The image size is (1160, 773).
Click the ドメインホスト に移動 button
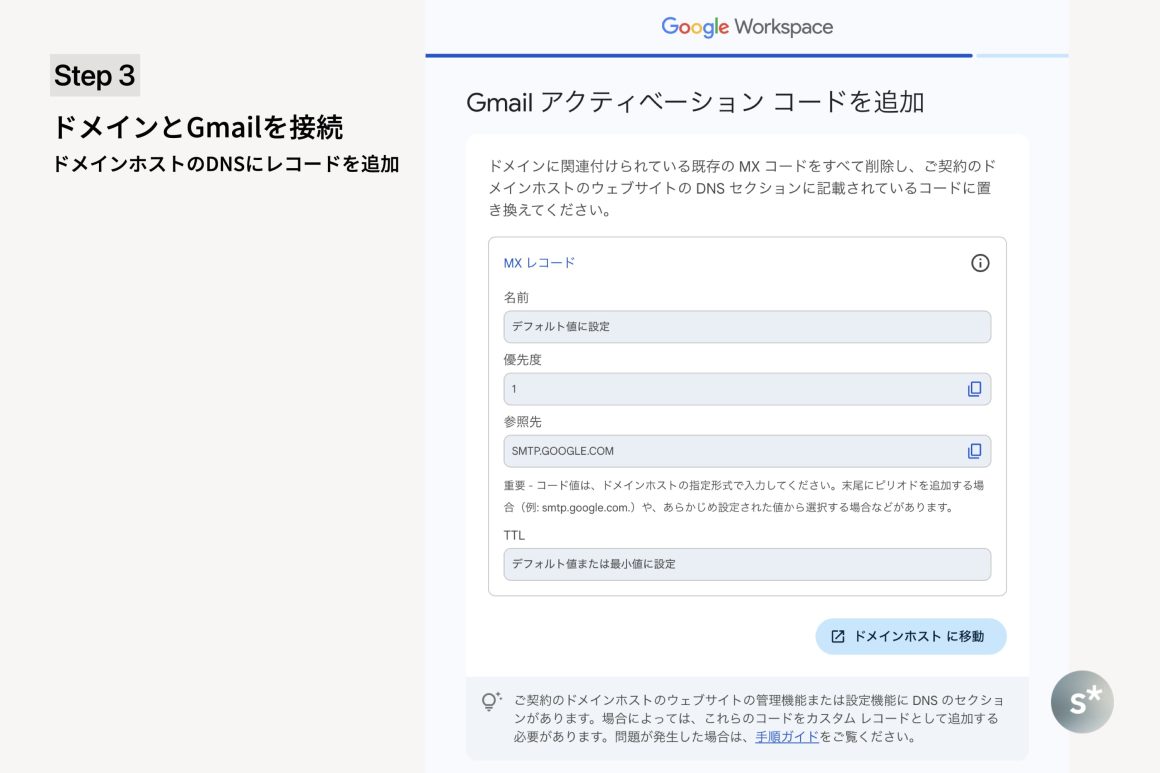click(x=910, y=636)
